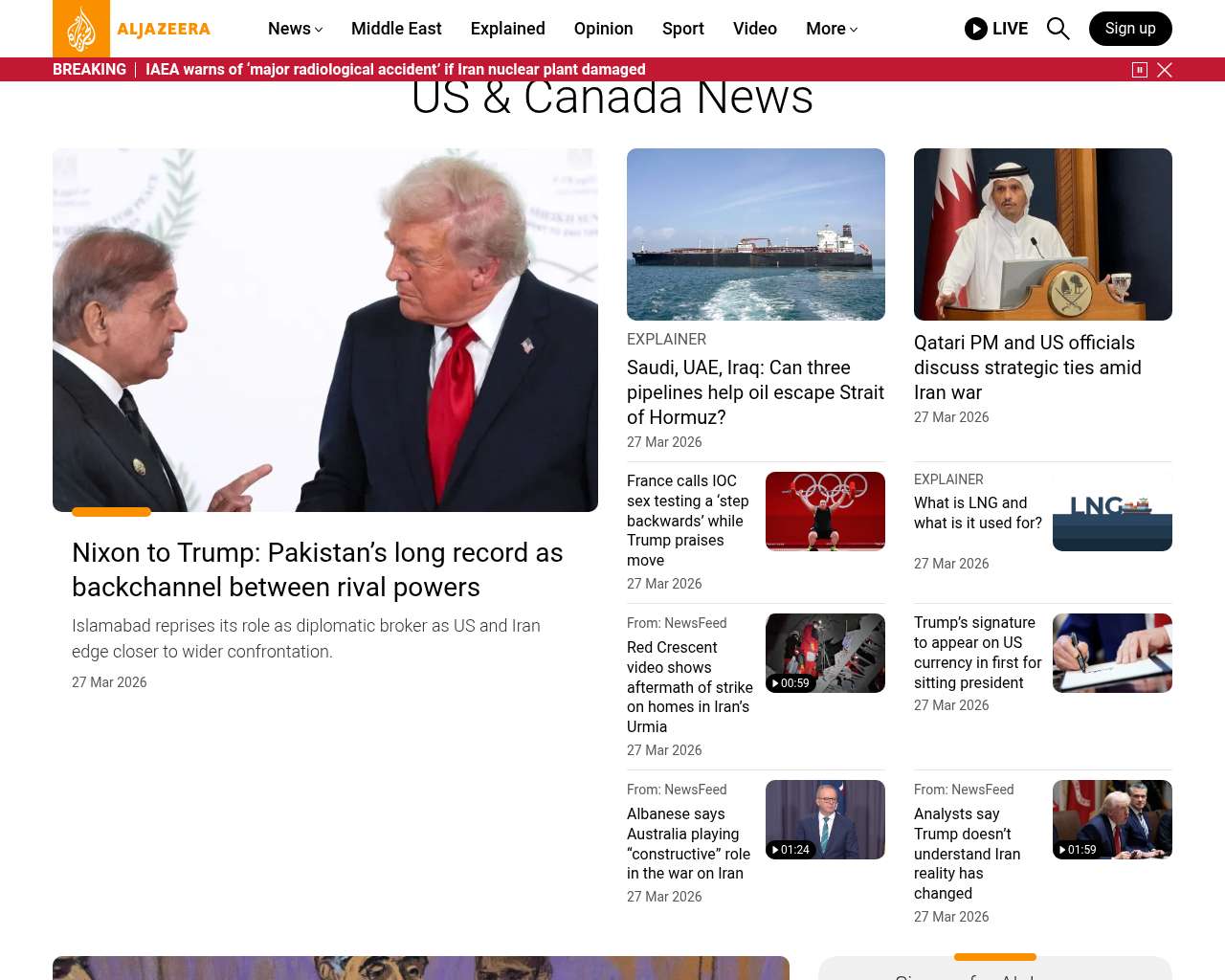This screenshot has width=1225, height=980.
Task: Open the Nixon to Trump headline
Action: [317, 569]
